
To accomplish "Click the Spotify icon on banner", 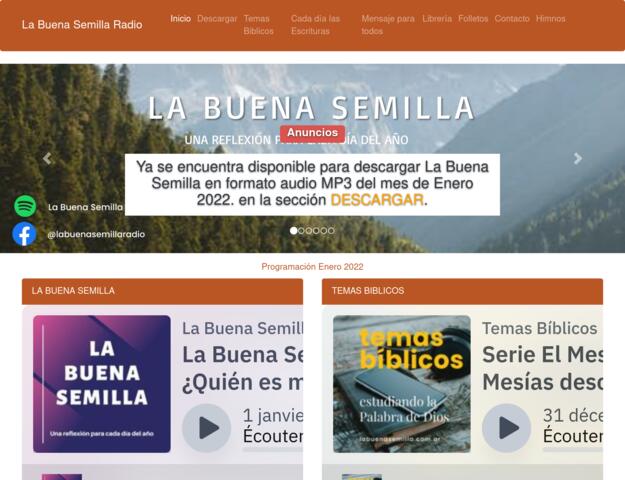I will pos(25,206).
